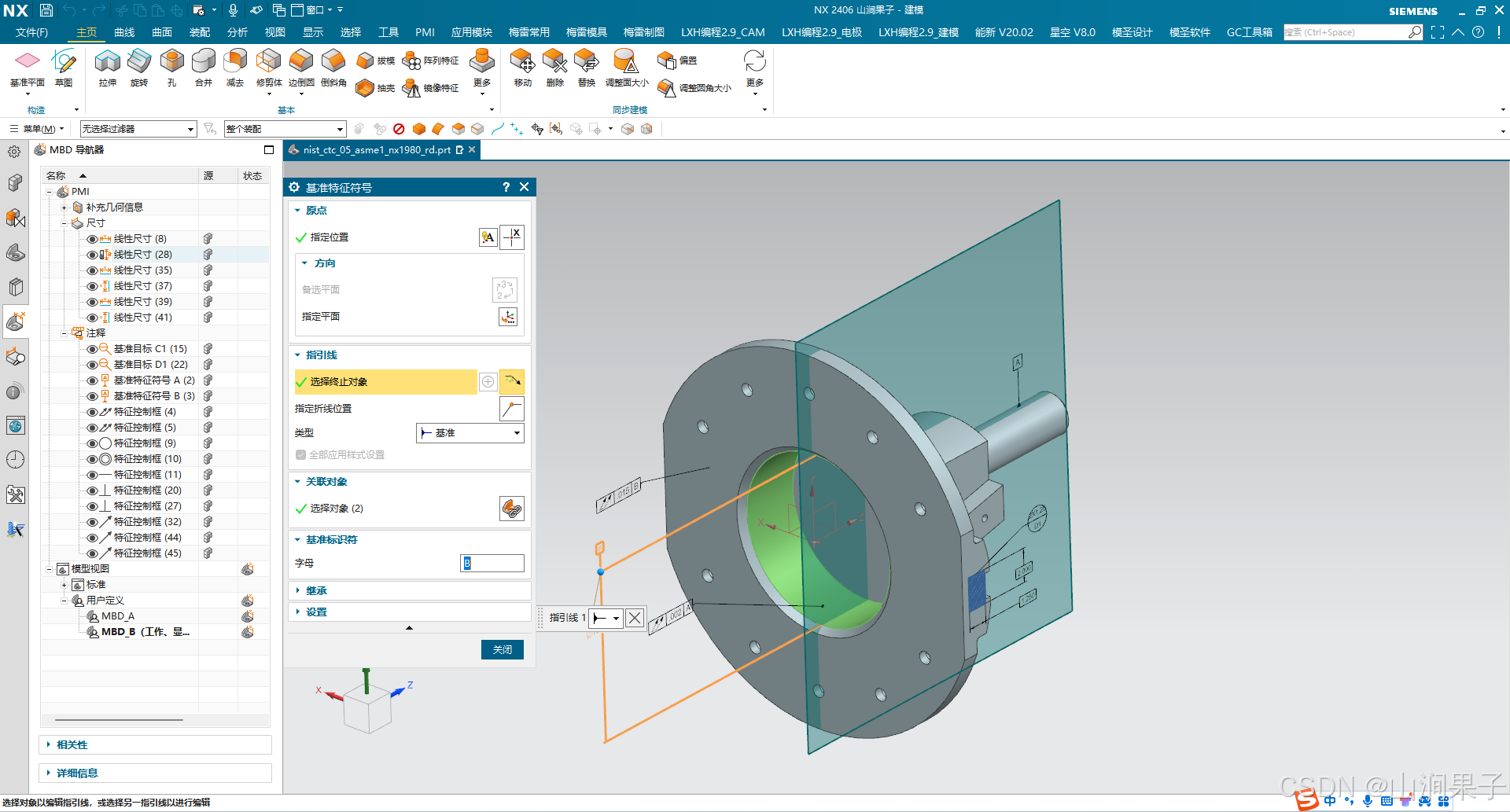Click the 替换 replace face tool
Image resolution: width=1510 pixels, height=812 pixels.
tap(587, 67)
